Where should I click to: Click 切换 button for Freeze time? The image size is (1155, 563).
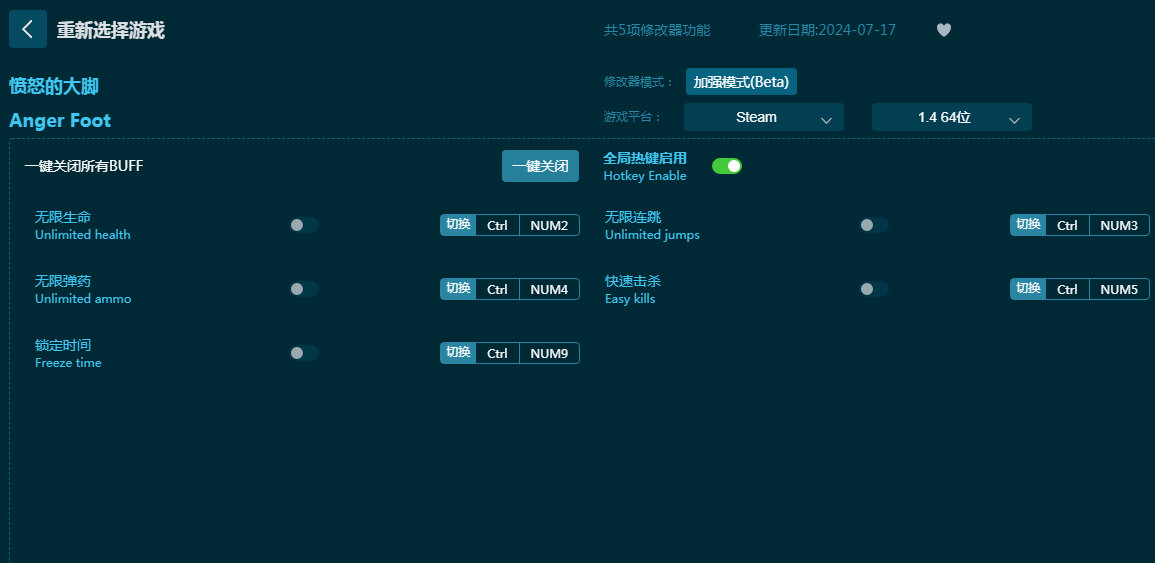[x=458, y=353]
